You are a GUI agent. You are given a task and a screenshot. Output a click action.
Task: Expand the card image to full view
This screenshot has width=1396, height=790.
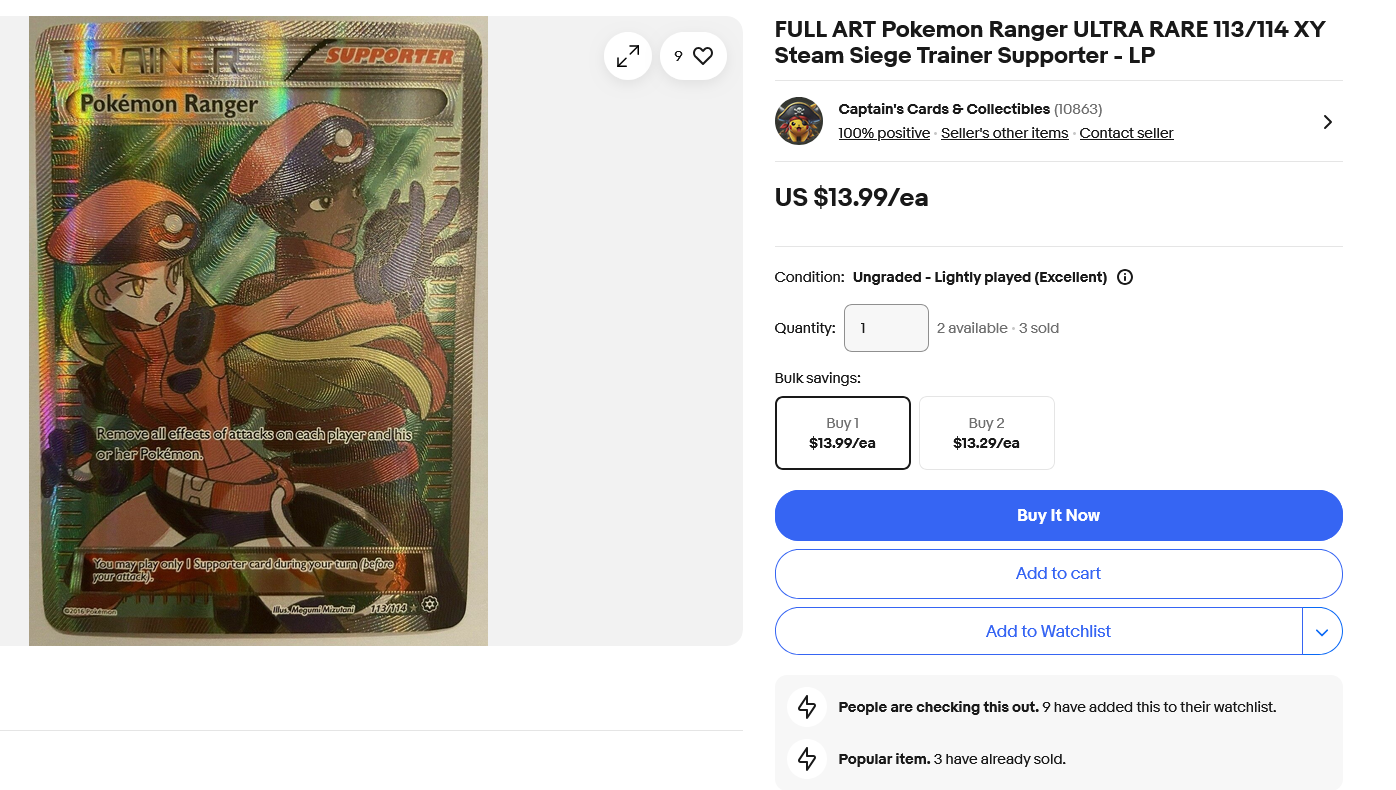(628, 57)
